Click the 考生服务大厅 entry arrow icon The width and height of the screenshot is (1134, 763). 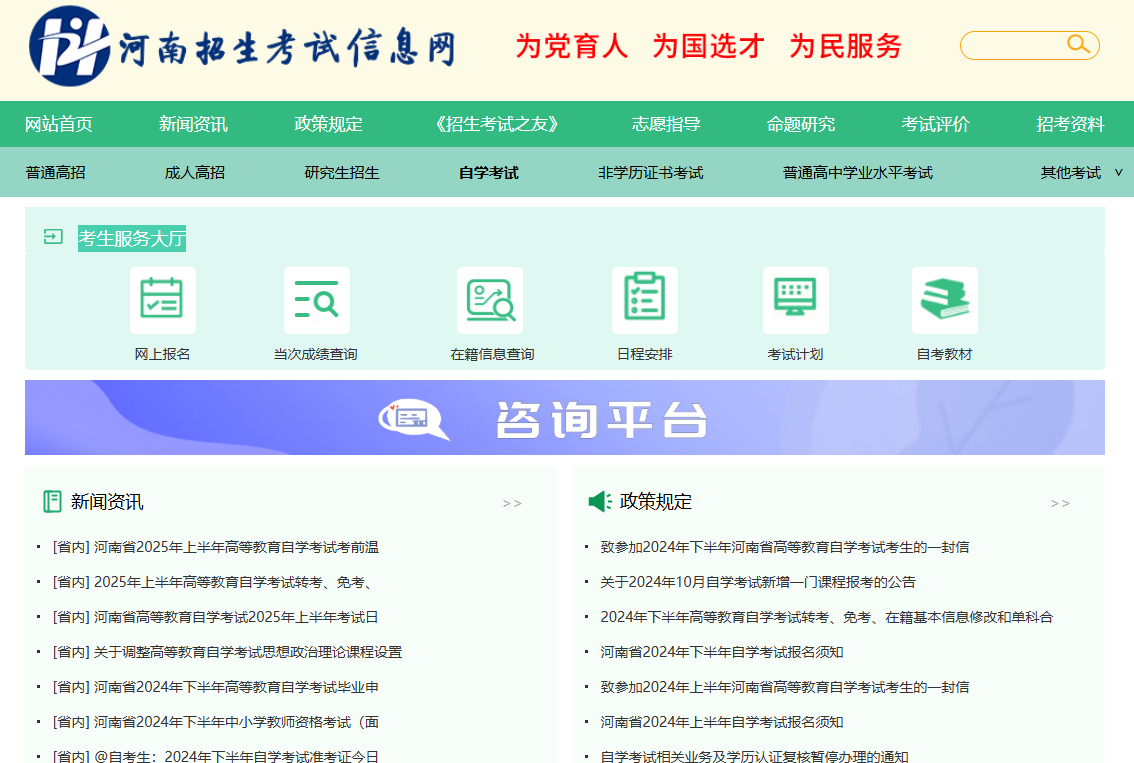coord(50,239)
